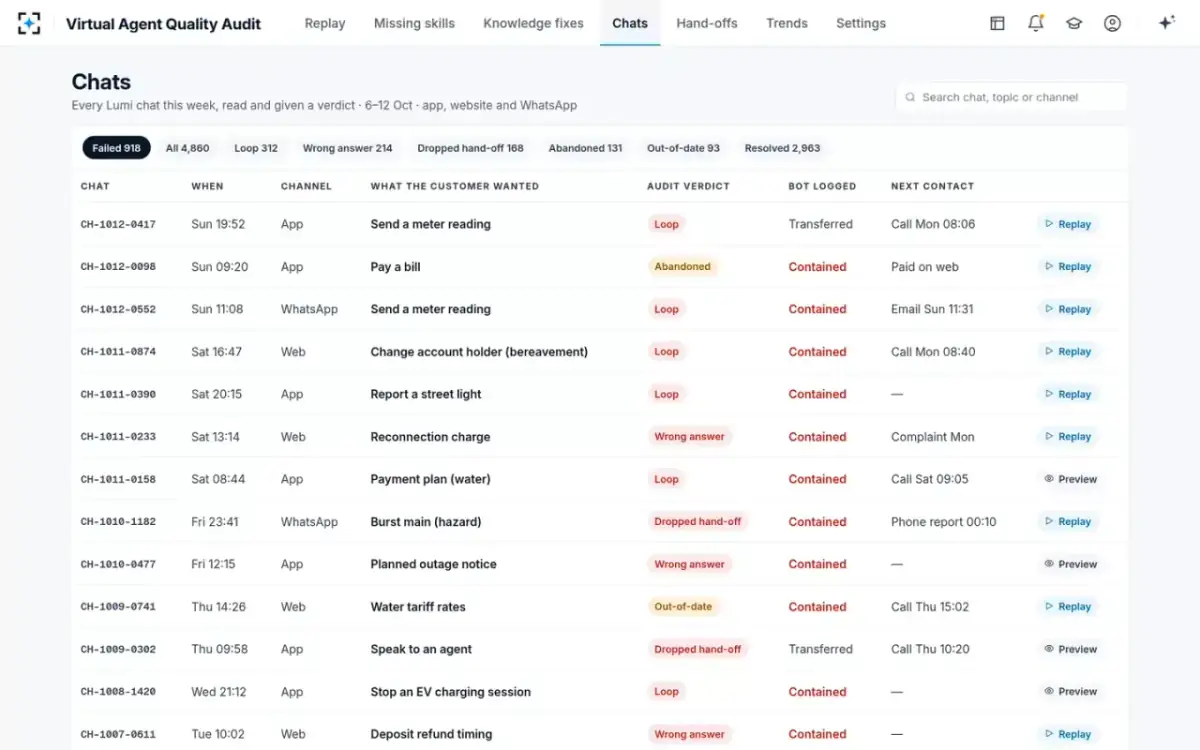Select the Chats tab
Image resolution: width=1200 pixels, height=750 pixels.
click(x=630, y=23)
